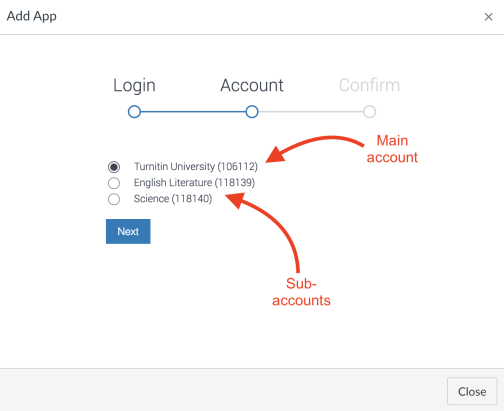
Task: Click the blue Next button
Action: point(128,231)
